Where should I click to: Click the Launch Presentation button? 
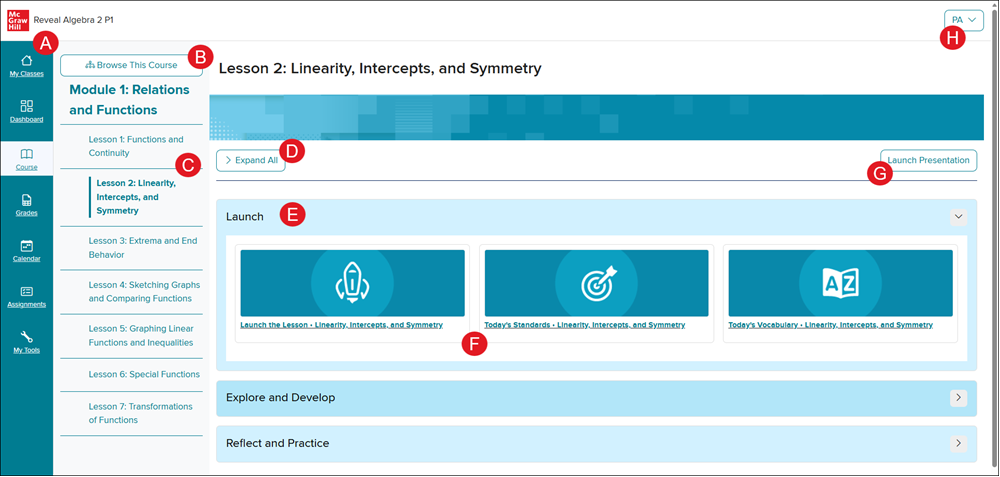point(928,160)
